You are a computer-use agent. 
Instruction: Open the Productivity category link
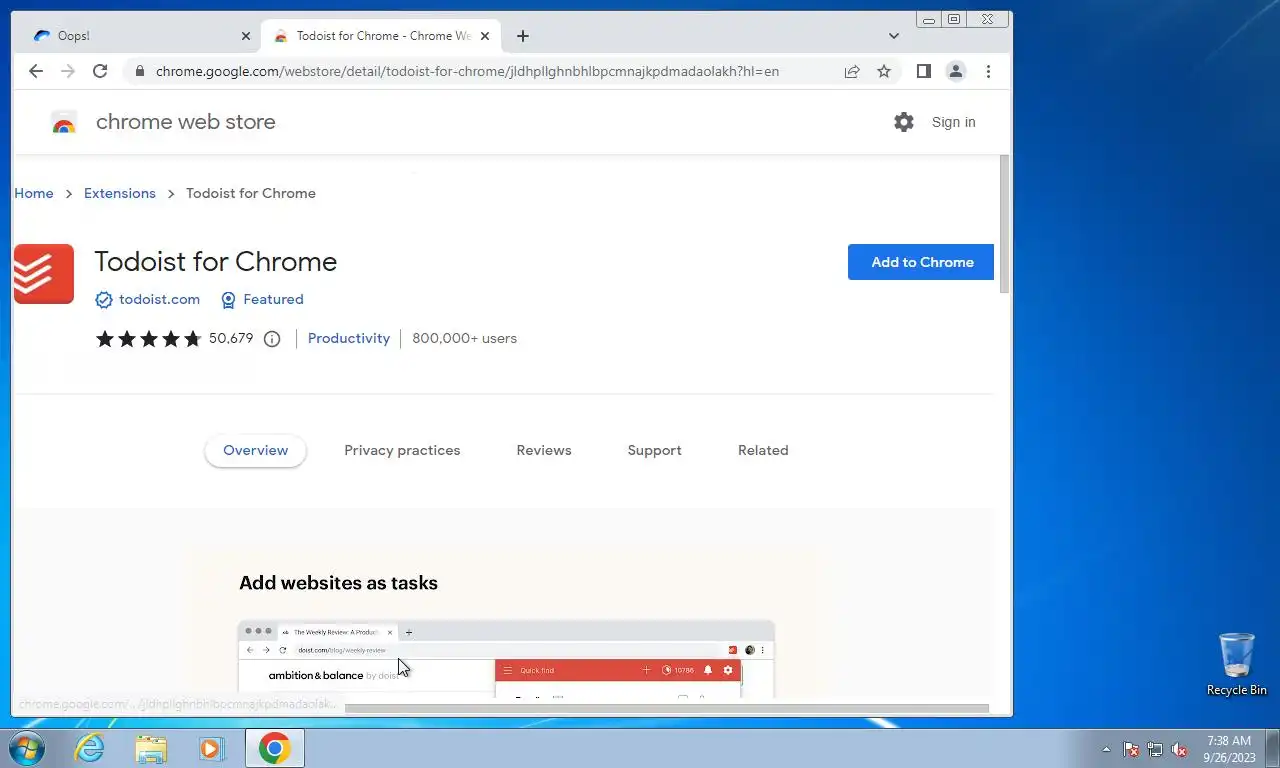pos(349,339)
